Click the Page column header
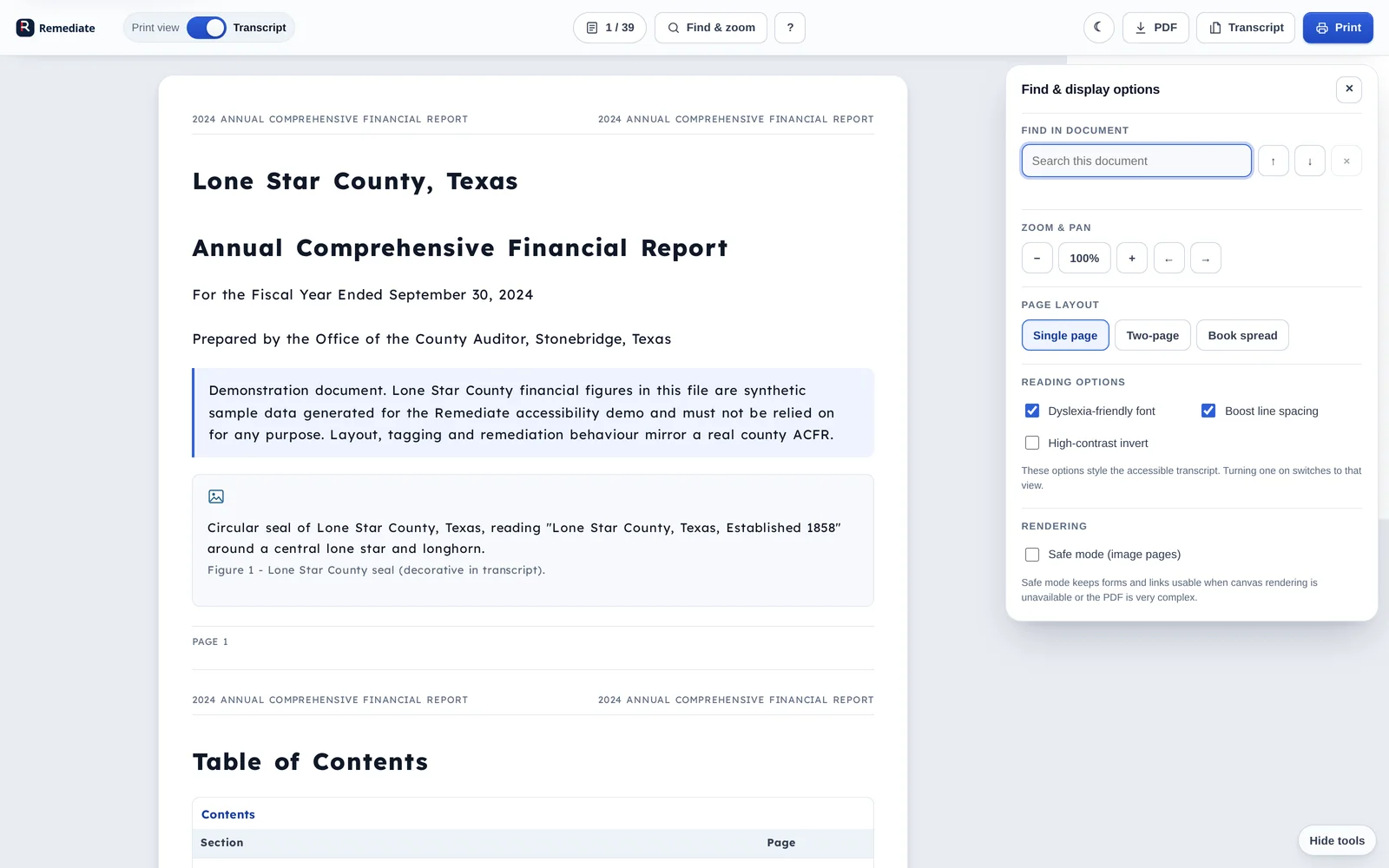Viewport: 1389px width, 868px height. [781, 843]
